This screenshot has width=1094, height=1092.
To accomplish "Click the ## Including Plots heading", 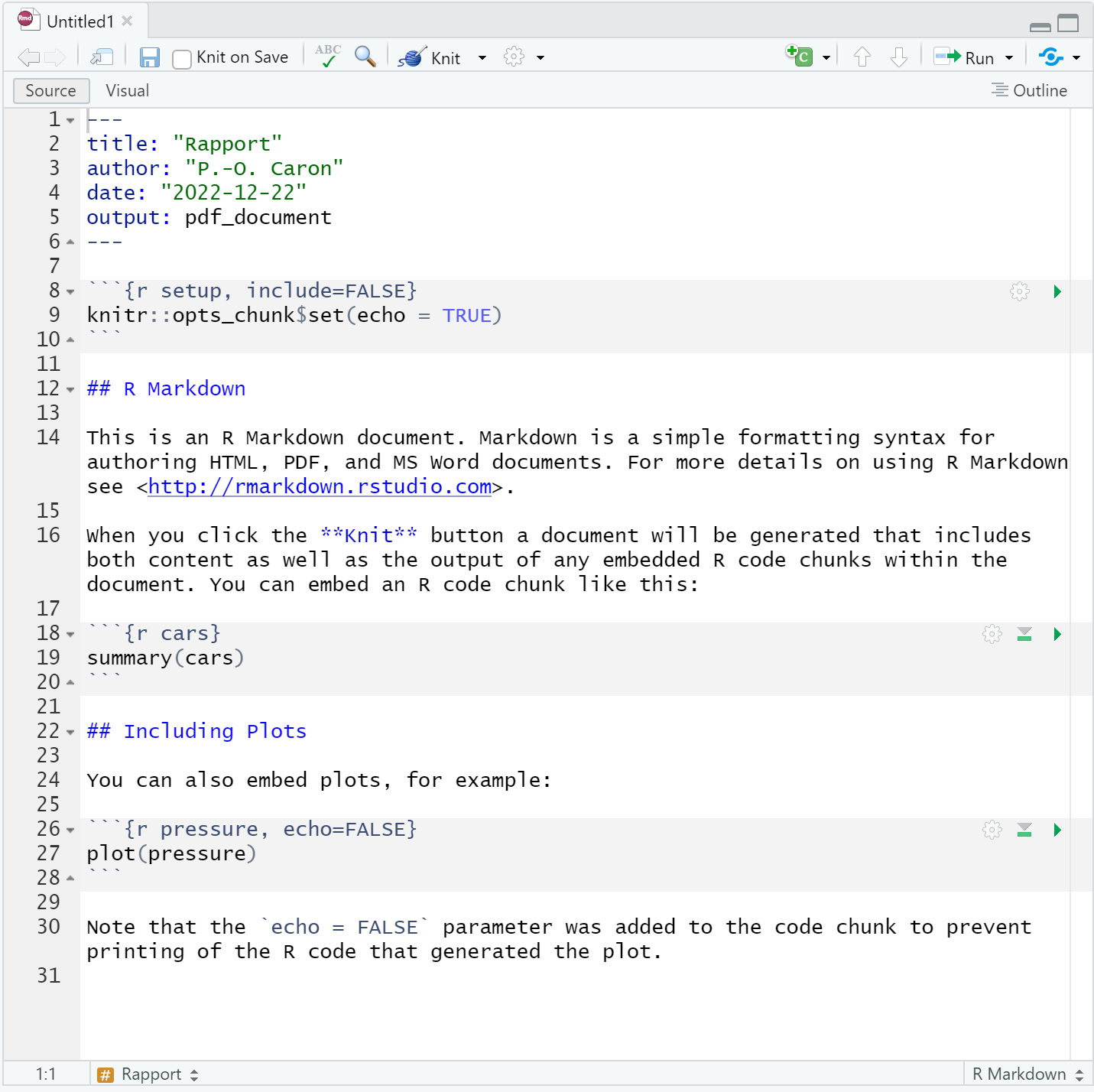I will coord(196,731).
